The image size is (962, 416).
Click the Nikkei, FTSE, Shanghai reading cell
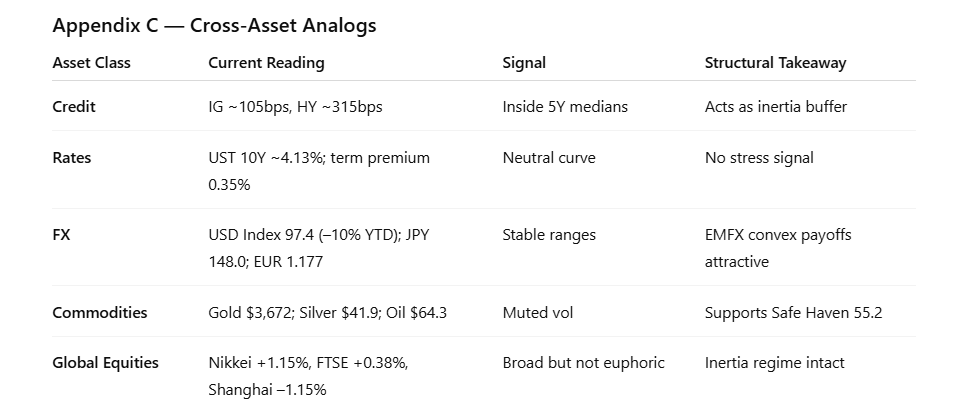click(x=308, y=376)
